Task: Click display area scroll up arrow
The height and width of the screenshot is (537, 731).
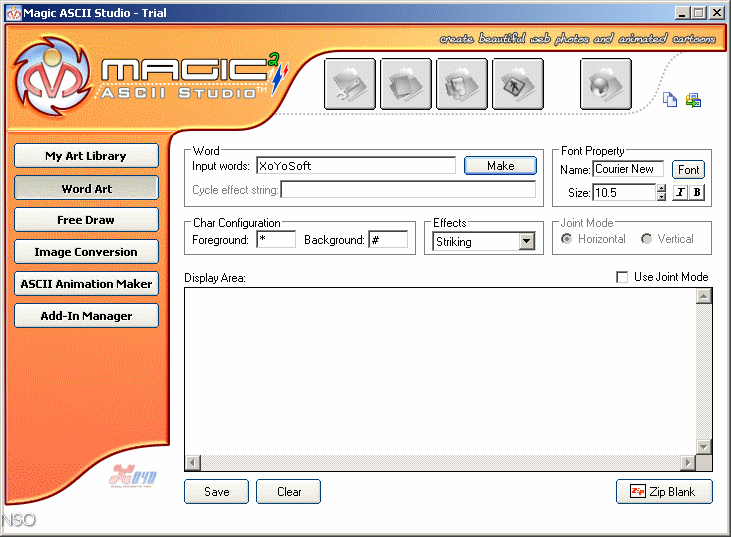Action: point(703,296)
